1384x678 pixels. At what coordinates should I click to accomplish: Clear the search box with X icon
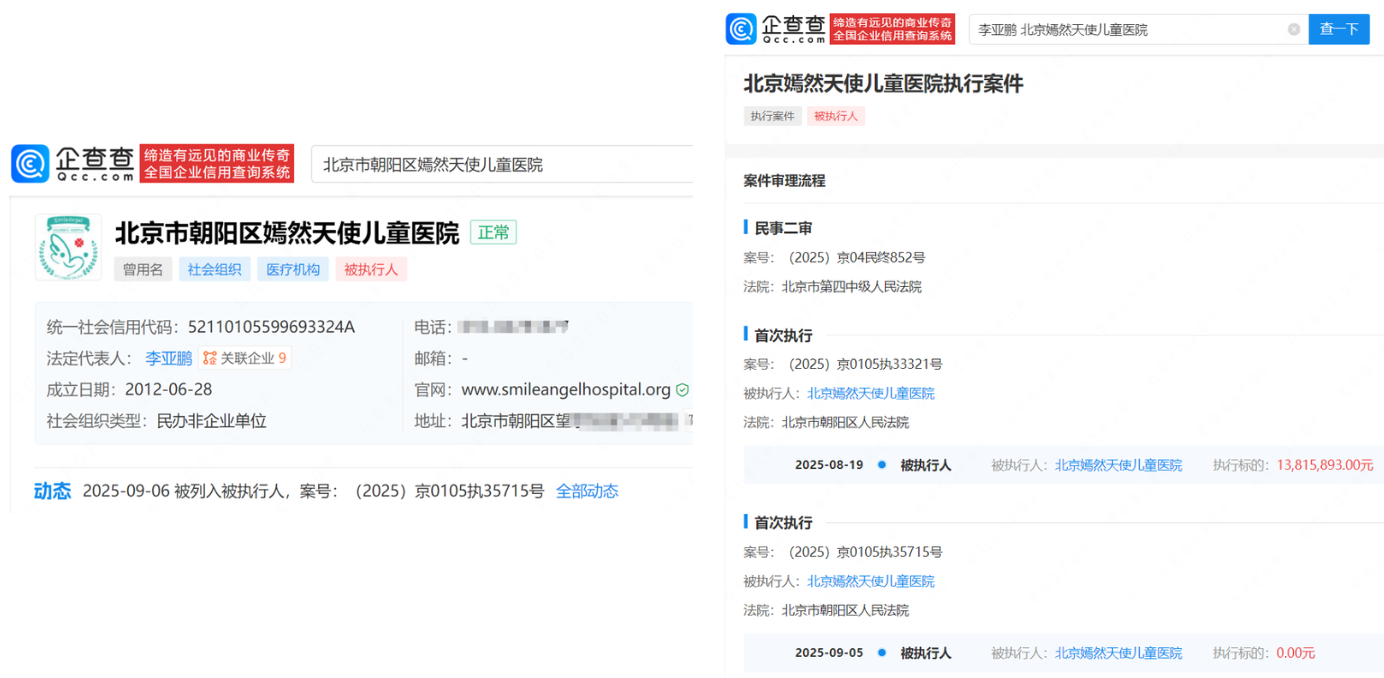point(1293,30)
